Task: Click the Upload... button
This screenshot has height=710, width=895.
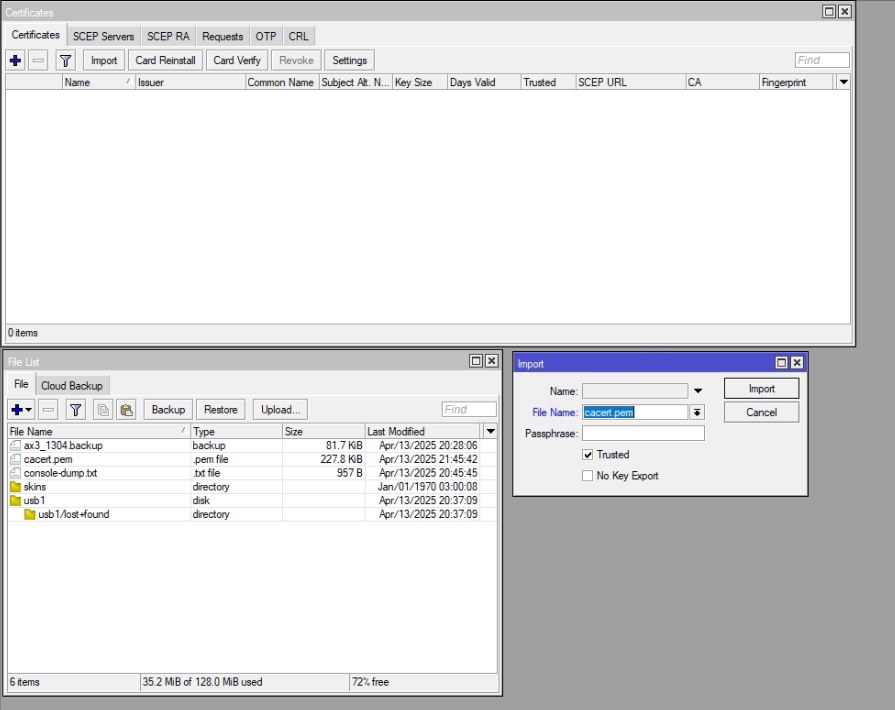Action: tap(280, 409)
